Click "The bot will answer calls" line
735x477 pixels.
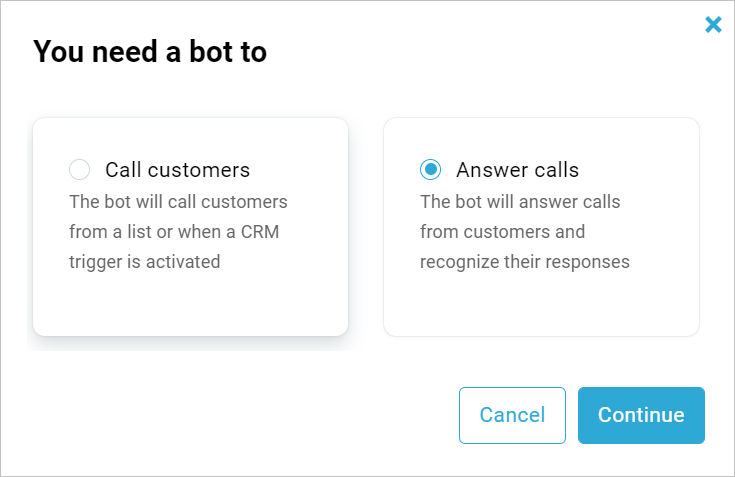coord(520,202)
